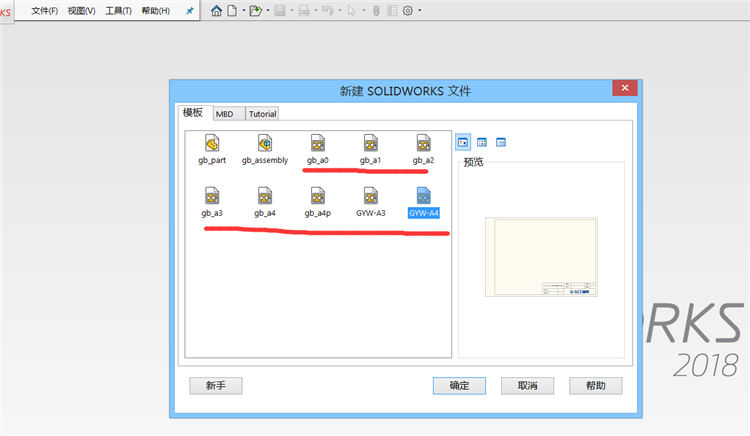Expand the New document dropdown arrow
The image size is (750, 436).
click(243, 11)
